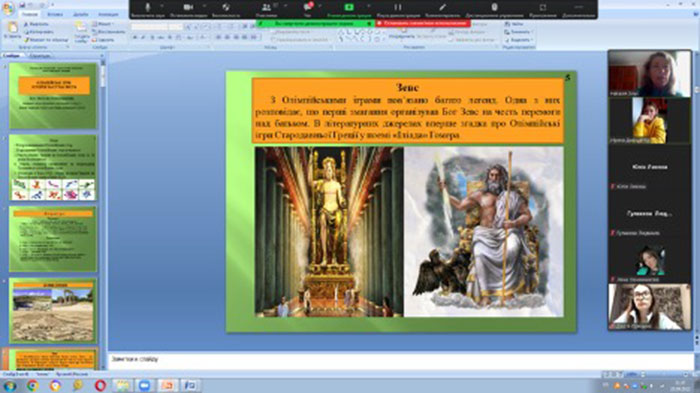The image size is (700, 393).
Task: Click the round Office button
Action: click(x=8, y=8)
